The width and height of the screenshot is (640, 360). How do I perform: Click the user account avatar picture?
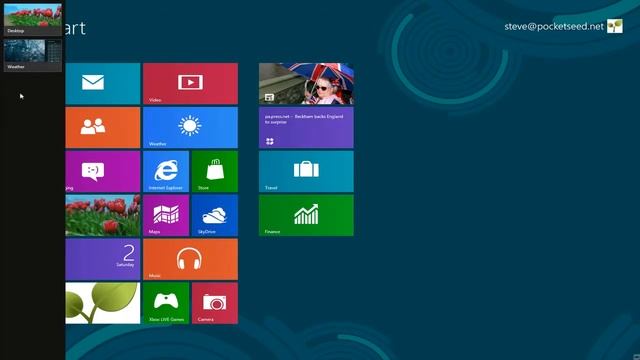(x=615, y=26)
